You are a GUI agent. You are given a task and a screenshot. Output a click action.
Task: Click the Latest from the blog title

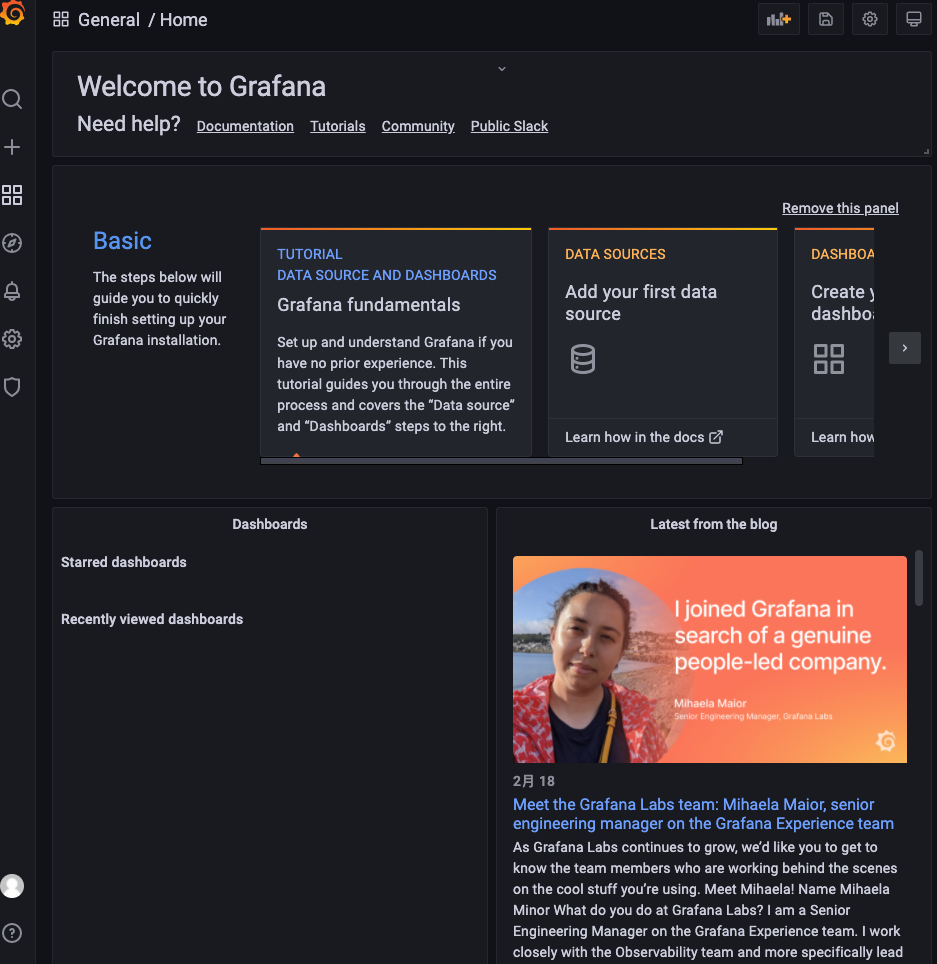pyautogui.click(x=713, y=524)
